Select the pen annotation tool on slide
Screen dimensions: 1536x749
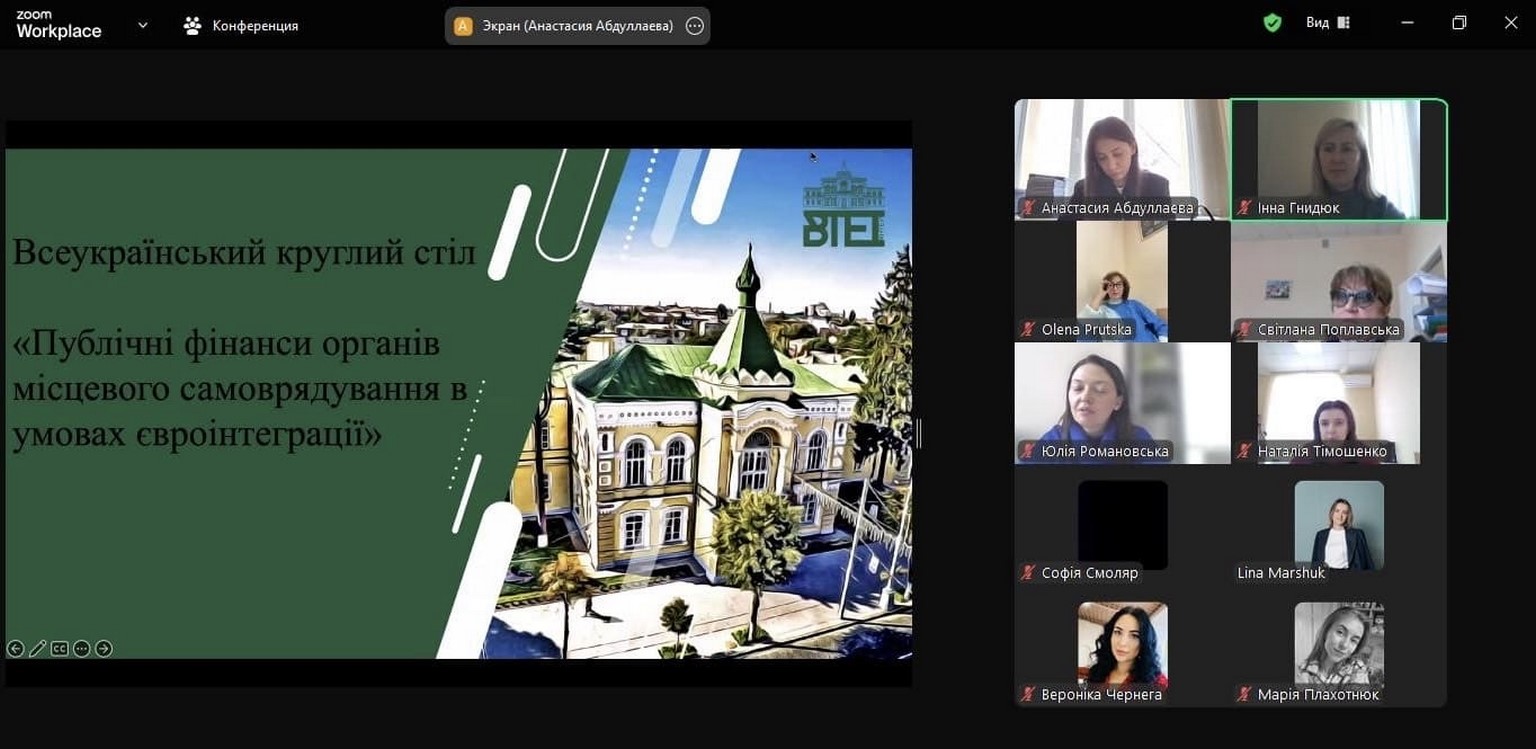click(37, 649)
